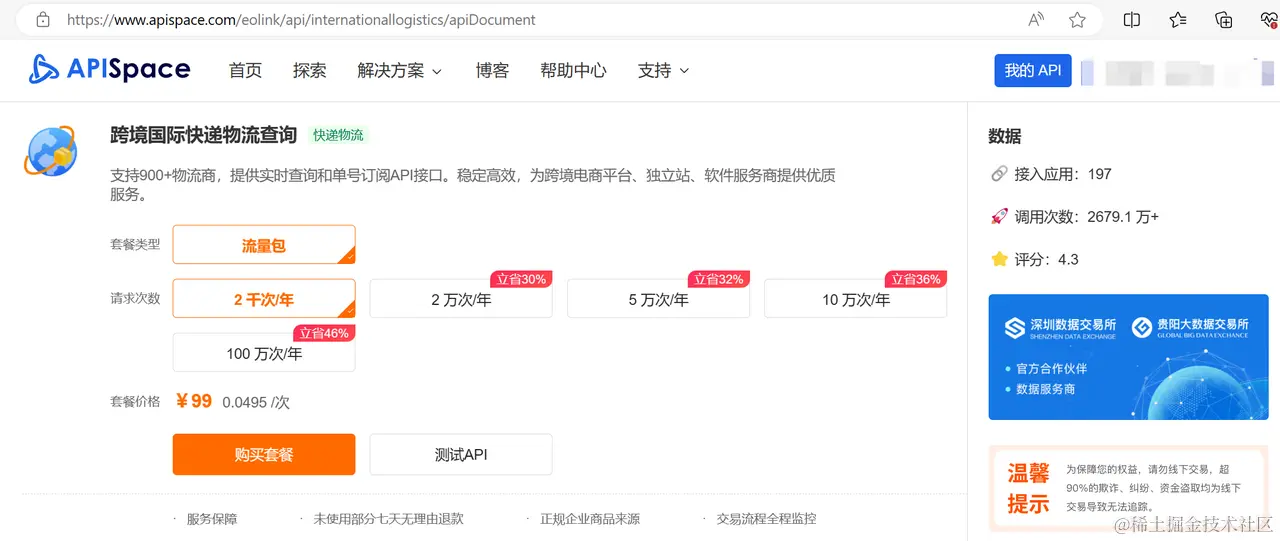
Task: Open the browser favorites list icon
Action: pyautogui.click(x=1178, y=19)
